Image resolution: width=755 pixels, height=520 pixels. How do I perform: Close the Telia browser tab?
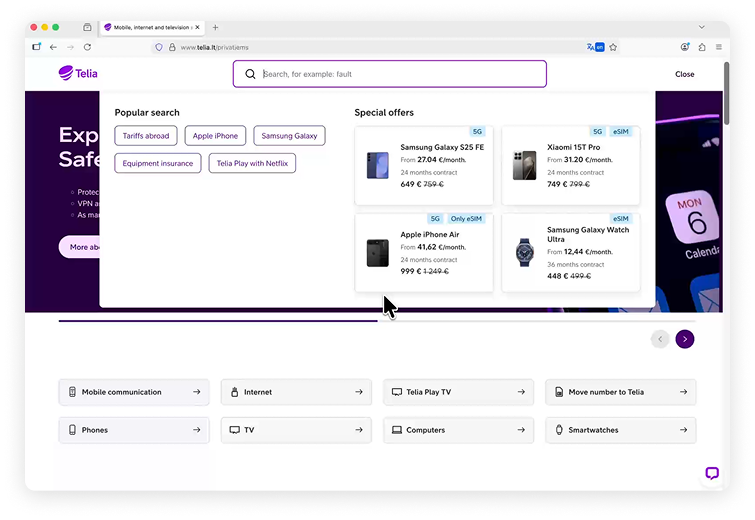pyautogui.click(x=197, y=27)
